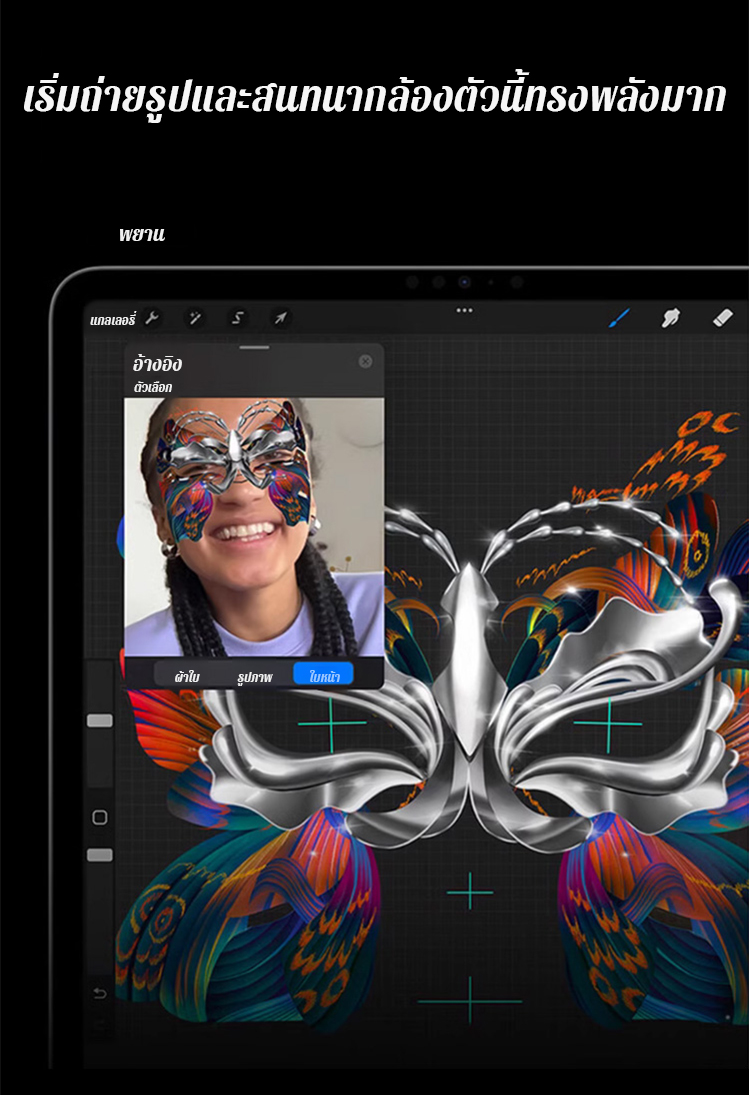Select the Smudge finger tool

pyautogui.click(x=670, y=318)
